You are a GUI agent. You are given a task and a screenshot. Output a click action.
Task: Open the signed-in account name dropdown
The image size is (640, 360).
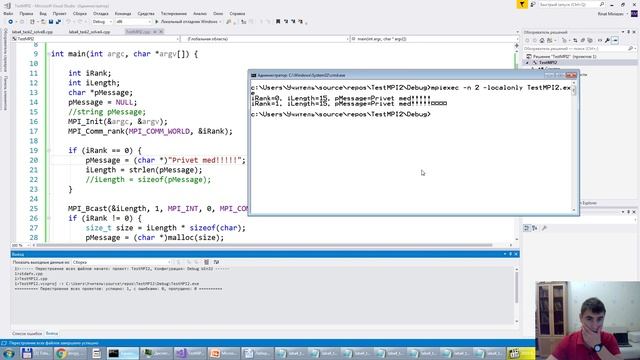[x=612, y=14]
